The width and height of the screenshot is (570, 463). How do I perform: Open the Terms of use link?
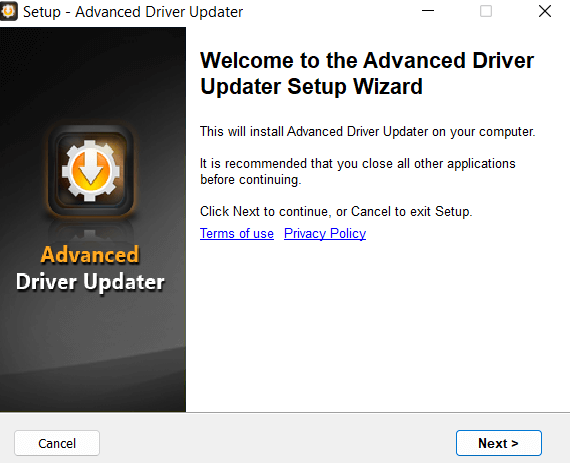coord(237,233)
